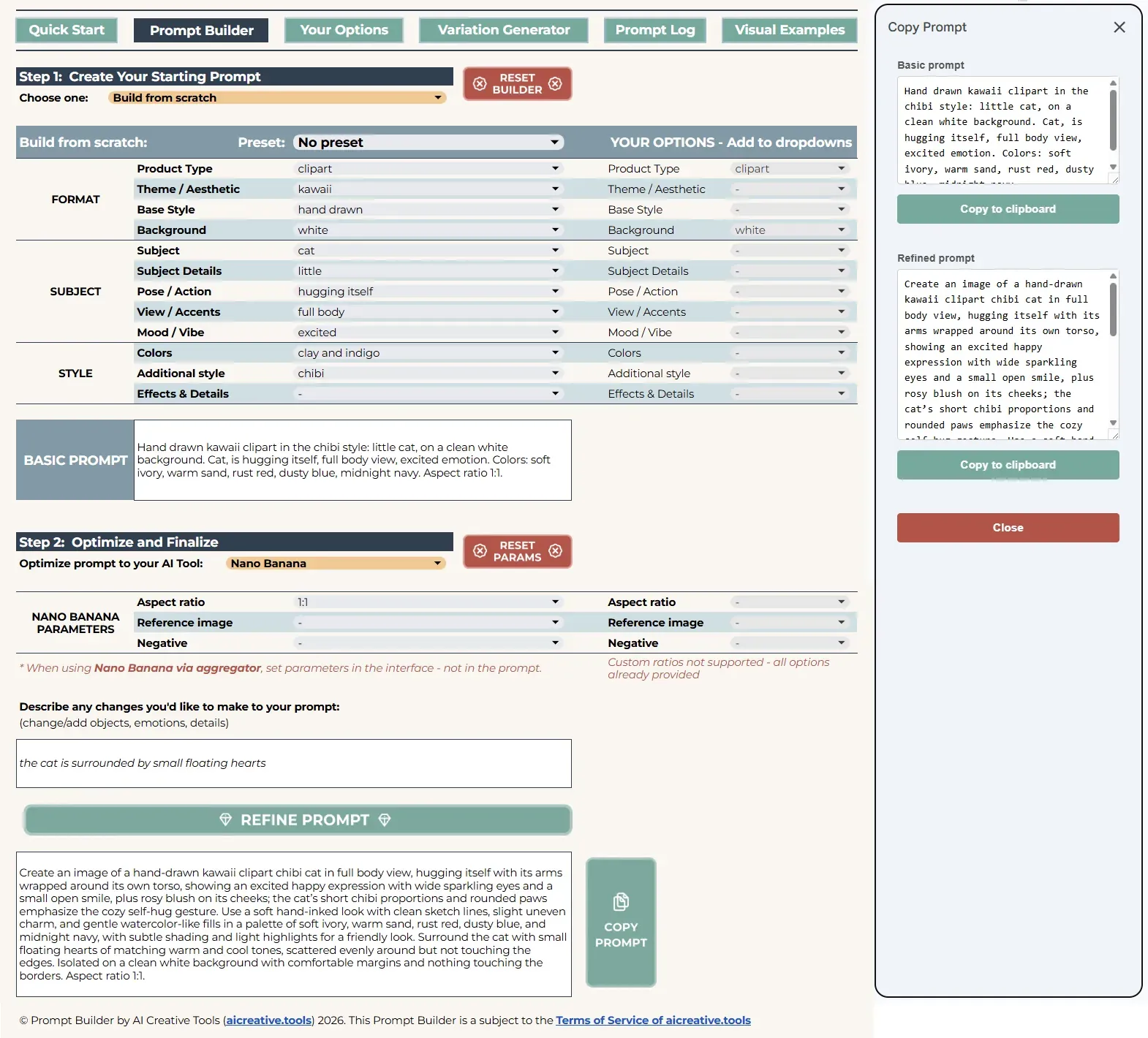Copy the refined prompt to clipboard
The height and width of the screenshot is (1038, 1148).
point(1008,465)
